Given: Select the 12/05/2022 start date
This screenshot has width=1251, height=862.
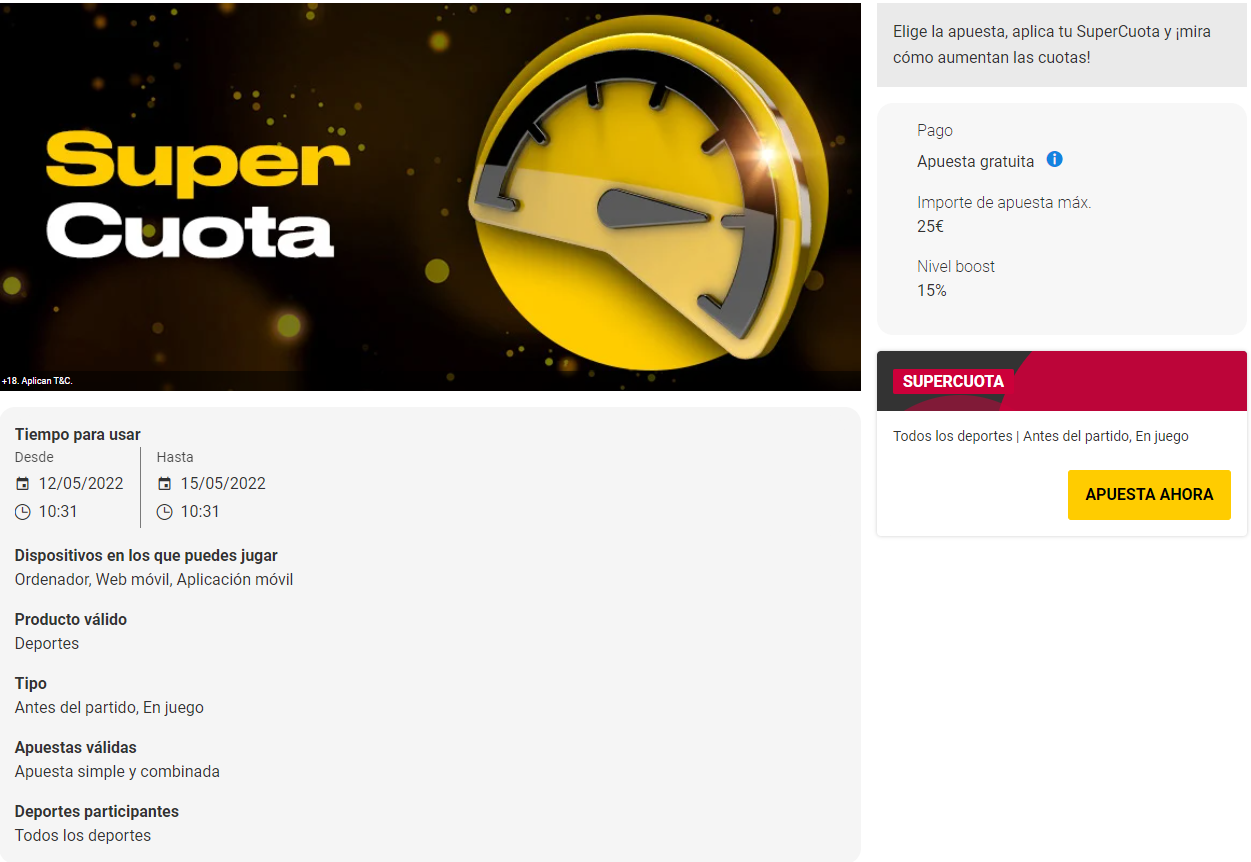Looking at the screenshot, I should 81,484.
